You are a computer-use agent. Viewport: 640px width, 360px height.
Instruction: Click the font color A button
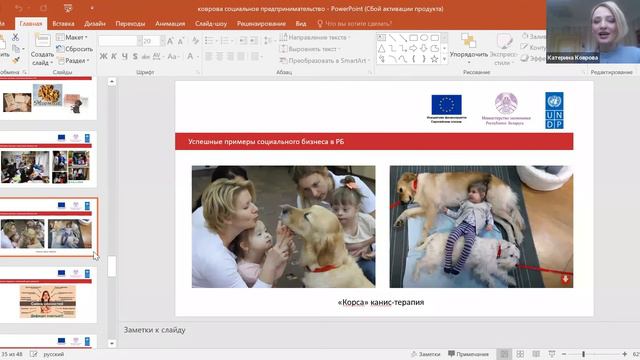190,56
